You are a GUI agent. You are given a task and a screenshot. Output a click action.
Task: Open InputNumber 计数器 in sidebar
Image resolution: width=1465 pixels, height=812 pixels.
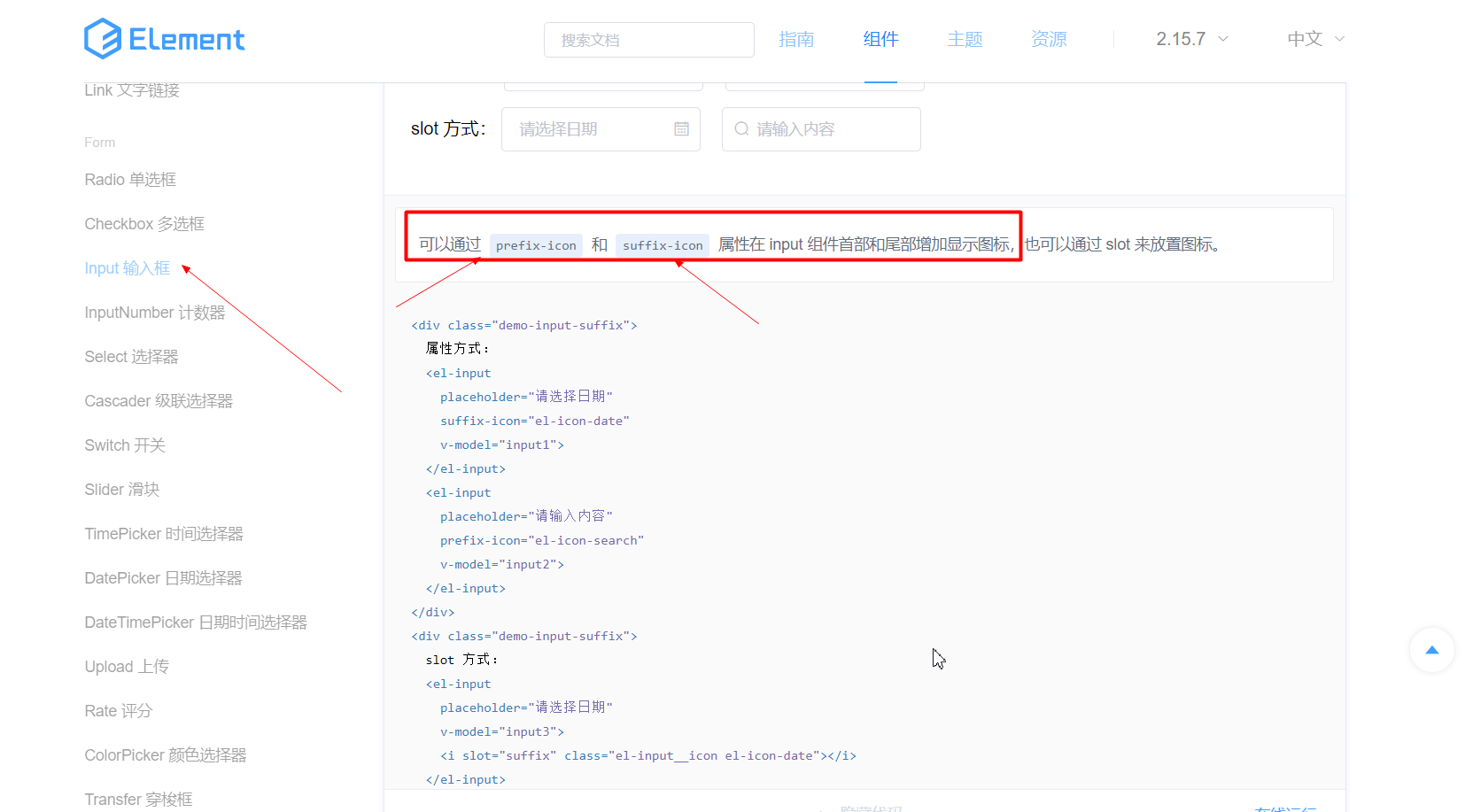tap(155, 313)
